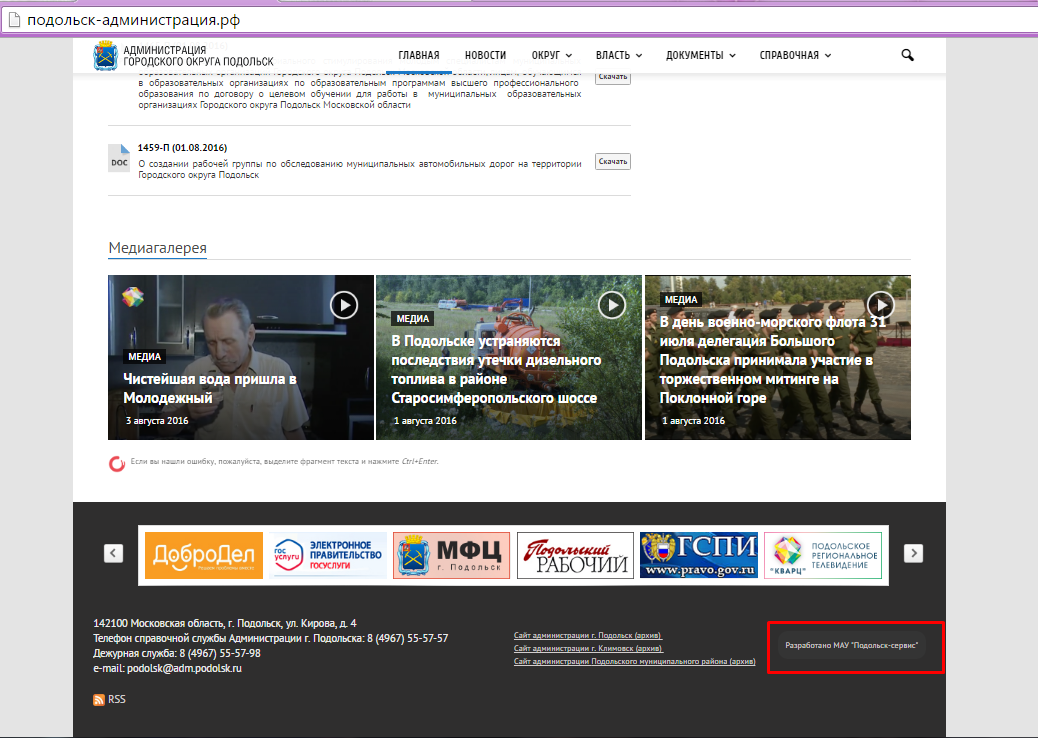The height and width of the screenshot is (738, 1038).
Task: Open the МФЦ Подольск banner
Action: (x=451, y=555)
